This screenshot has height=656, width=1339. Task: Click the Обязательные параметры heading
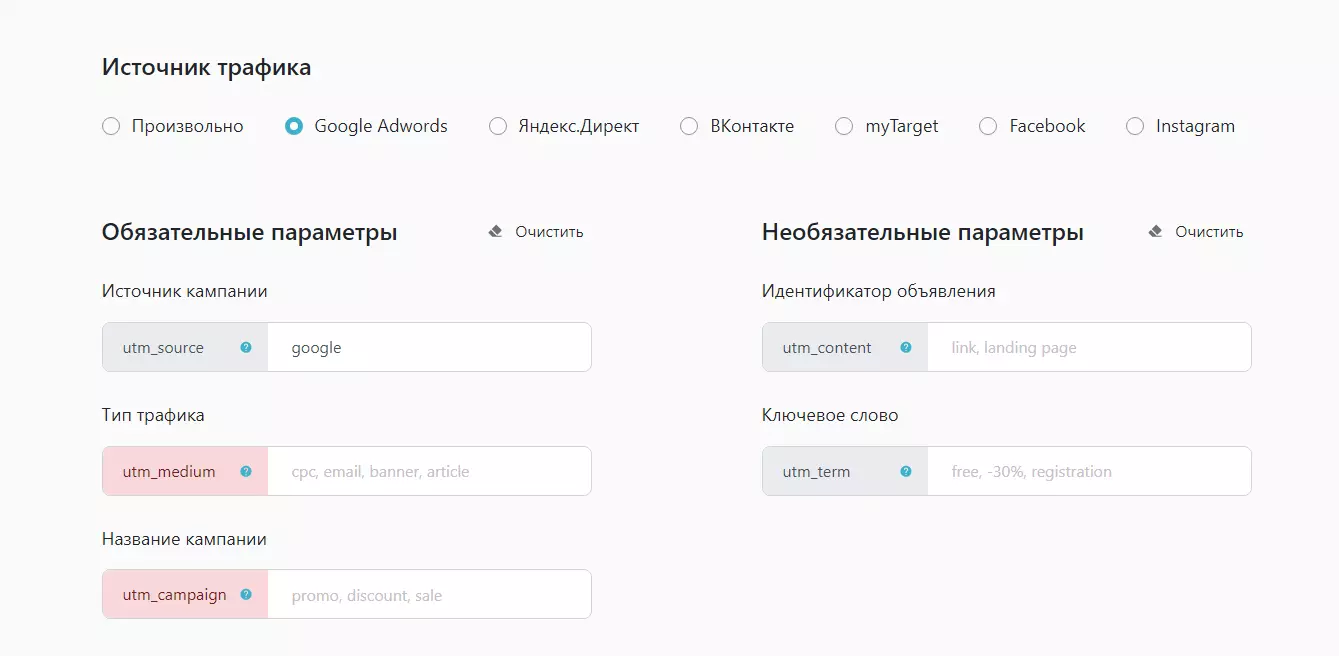pos(250,233)
